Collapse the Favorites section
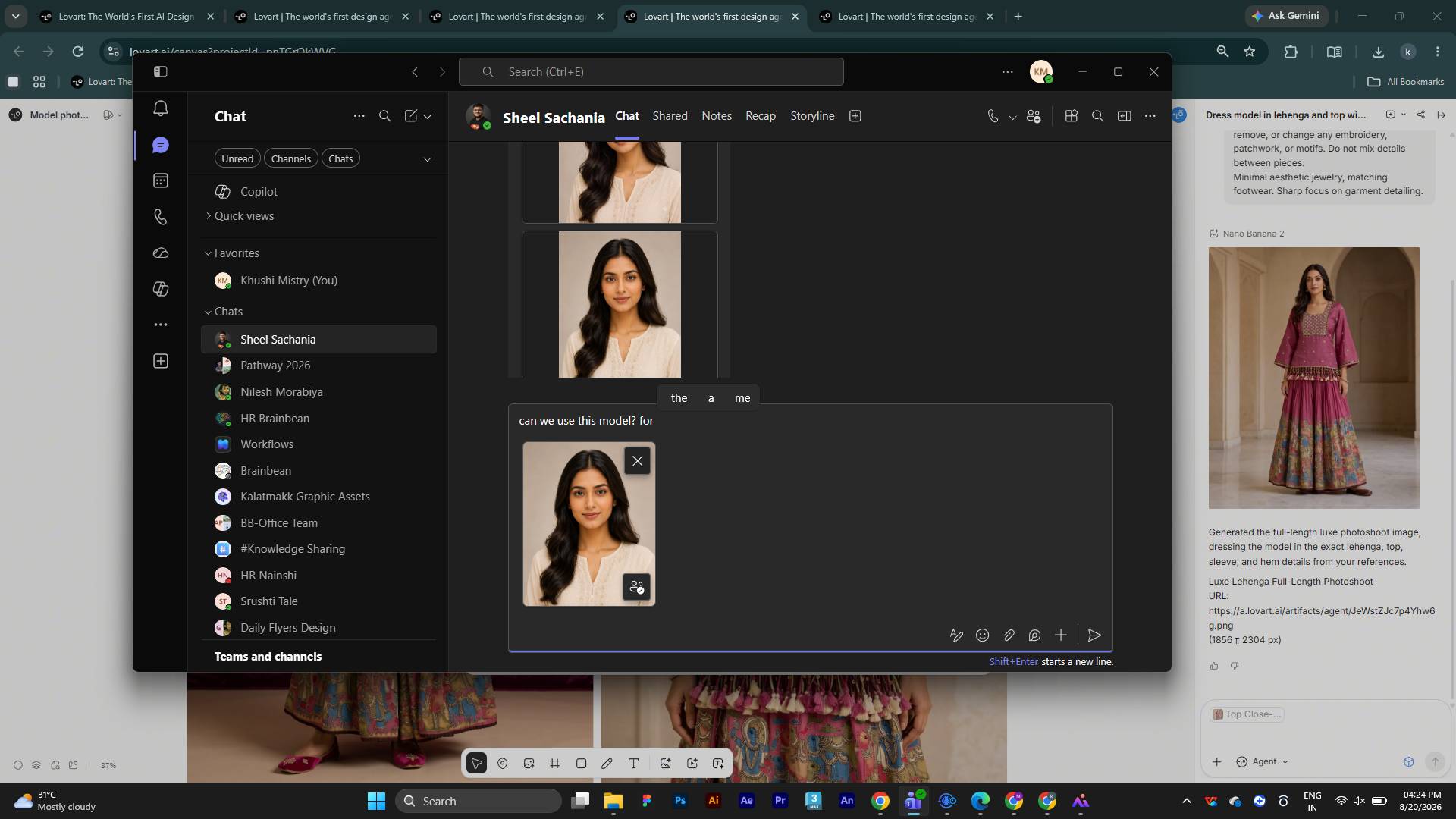1456x819 pixels. click(x=208, y=253)
